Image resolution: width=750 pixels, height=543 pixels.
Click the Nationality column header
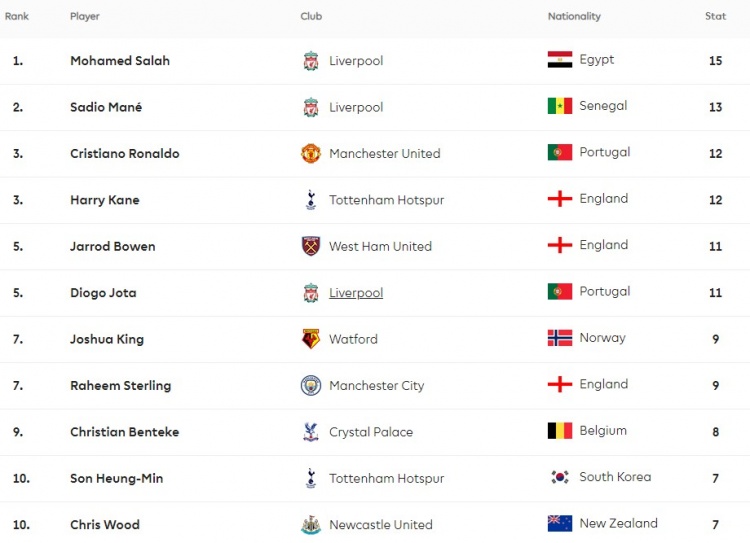click(x=574, y=16)
